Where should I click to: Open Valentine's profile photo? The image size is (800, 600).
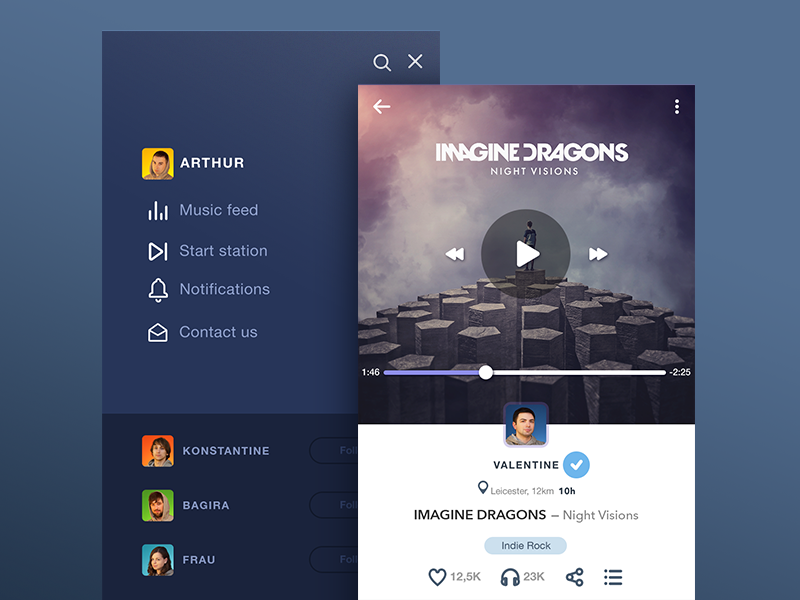(526, 425)
